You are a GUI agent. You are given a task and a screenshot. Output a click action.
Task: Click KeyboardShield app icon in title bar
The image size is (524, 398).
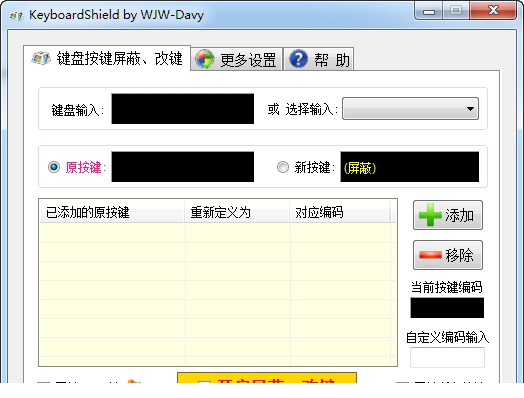tap(16, 15)
